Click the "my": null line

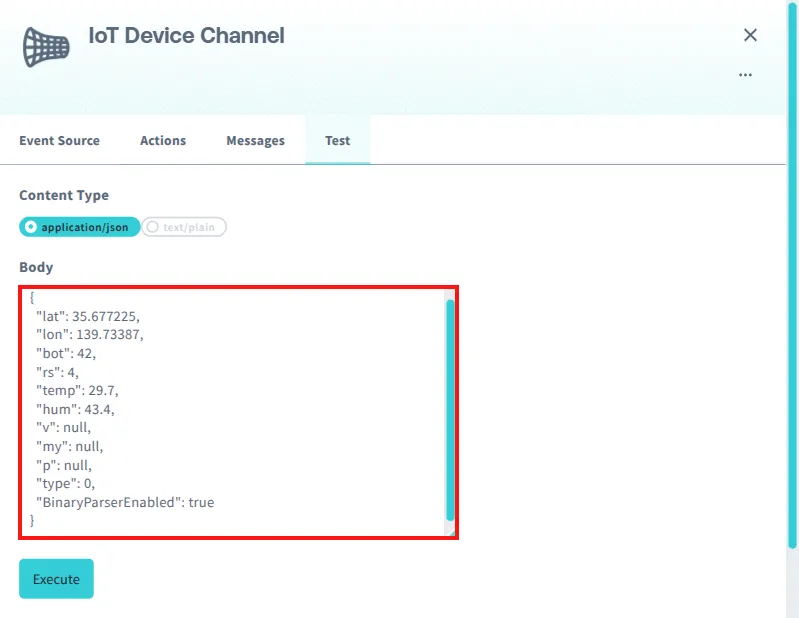[69, 447]
